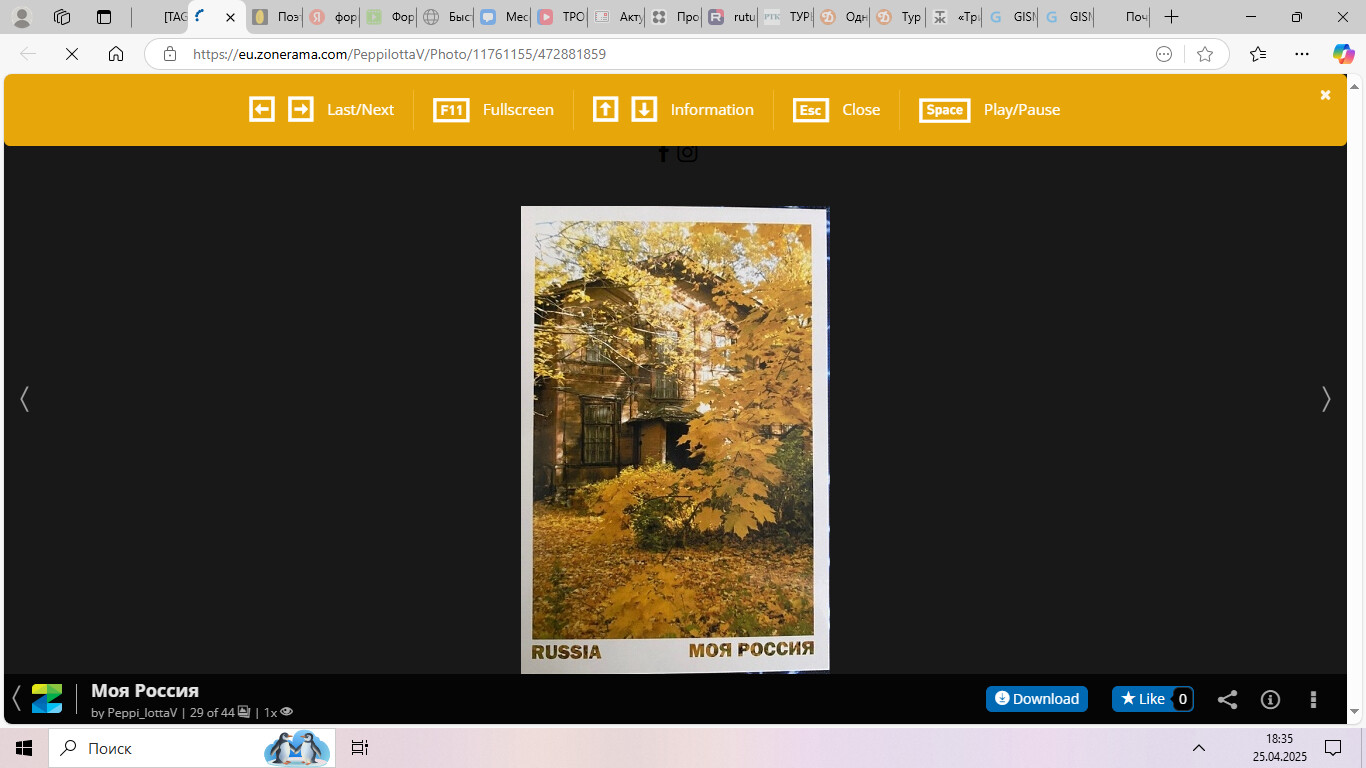This screenshot has width=1366, height=768.
Task: Click the Zonerama logo icon
Action: [47, 698]
